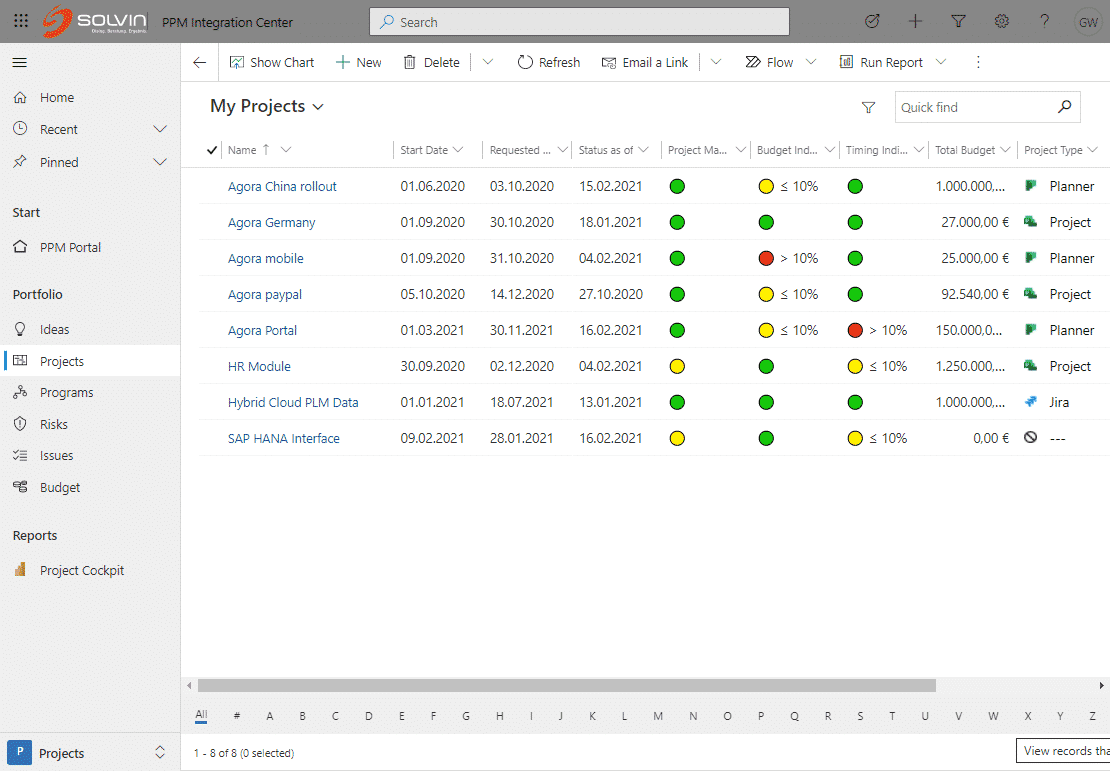Go back using the left arrow
Image resolution: width=1110 pixels, height=771 pixels.
(200, 62)
